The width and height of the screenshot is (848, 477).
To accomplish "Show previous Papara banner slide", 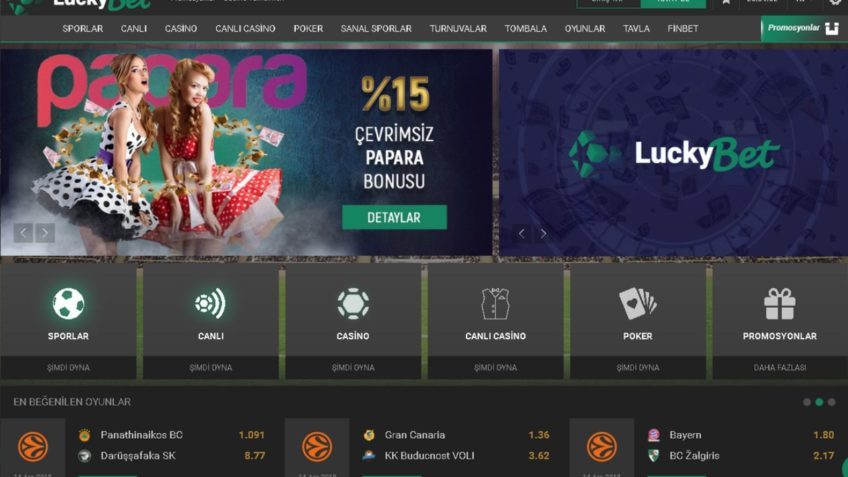I will coord(23,233).
